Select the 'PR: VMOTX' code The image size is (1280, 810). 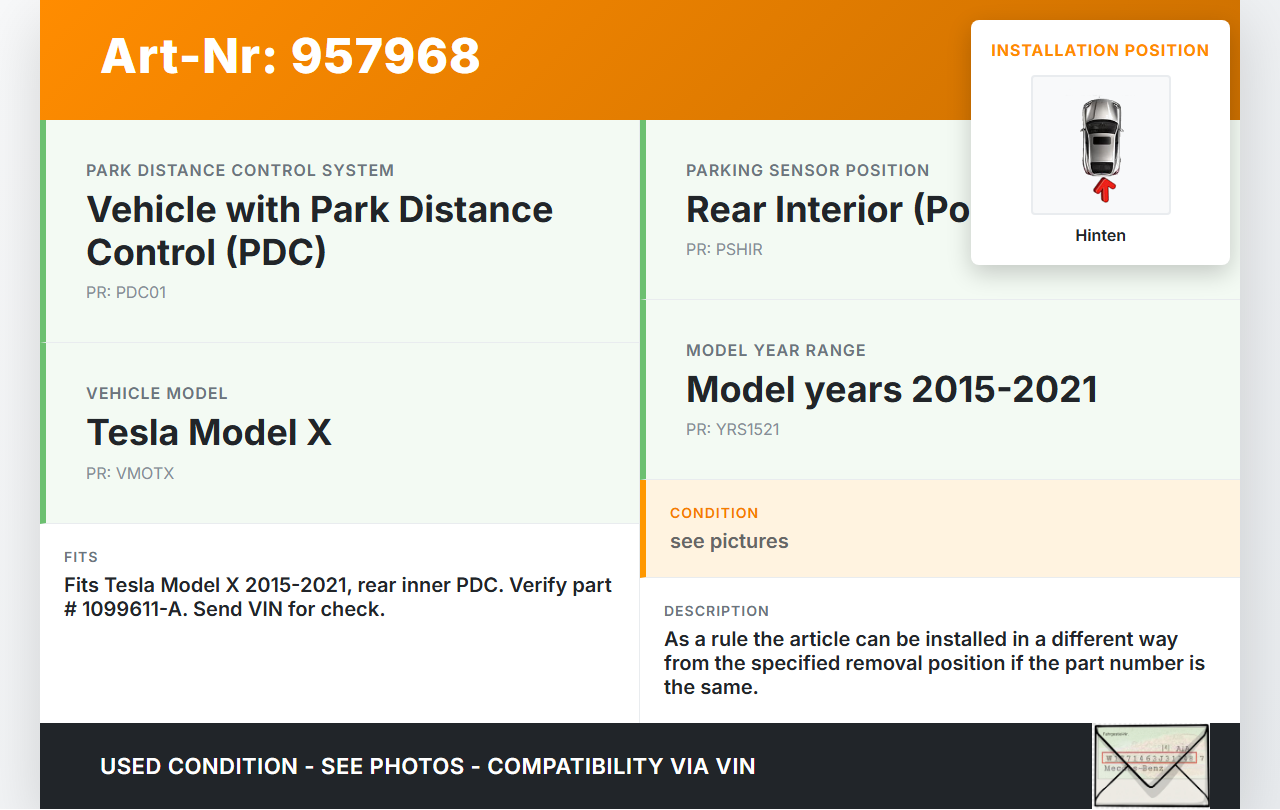click(130, 473)
